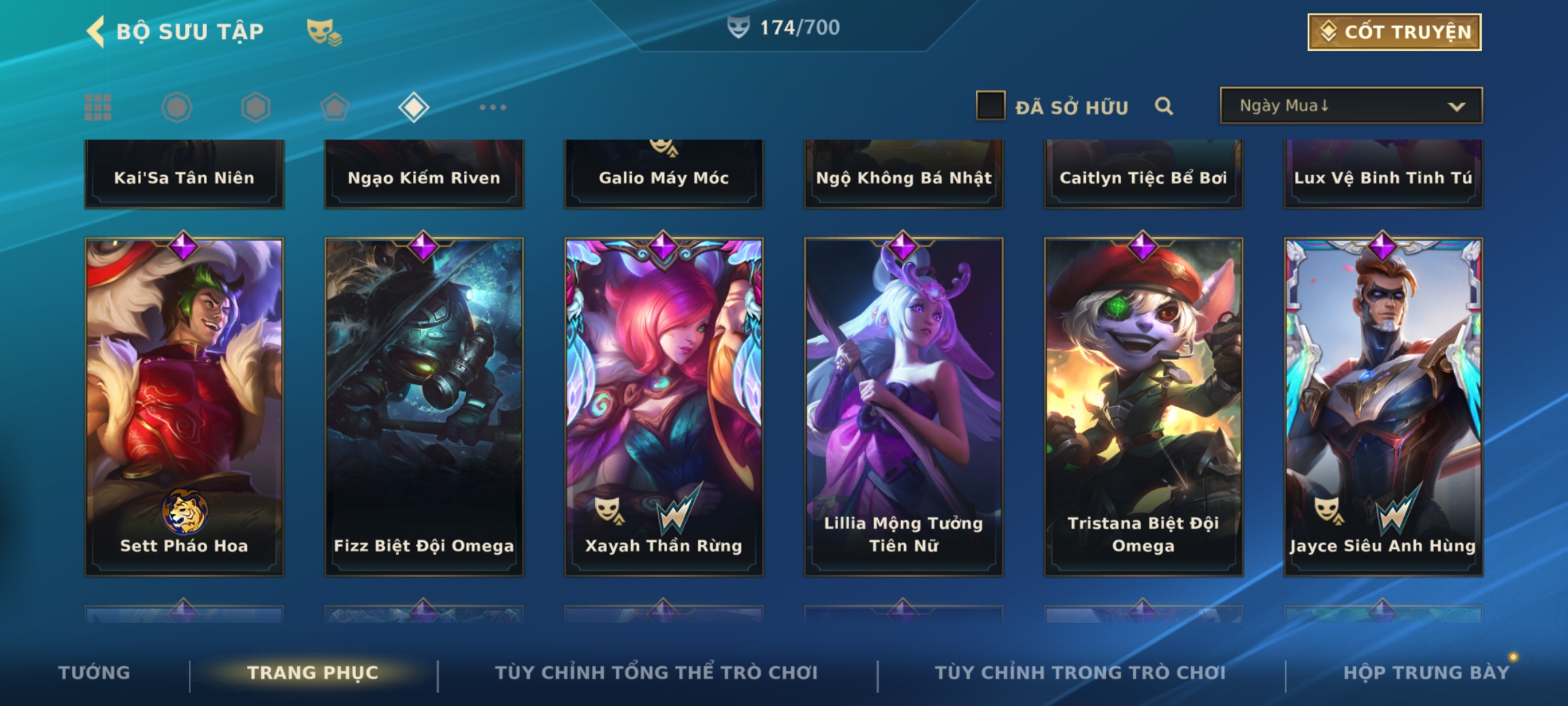Open the Hộp Trưng Bày tab
The height and width of the screenshot is (706, 1568).
tap(1426, 673)
